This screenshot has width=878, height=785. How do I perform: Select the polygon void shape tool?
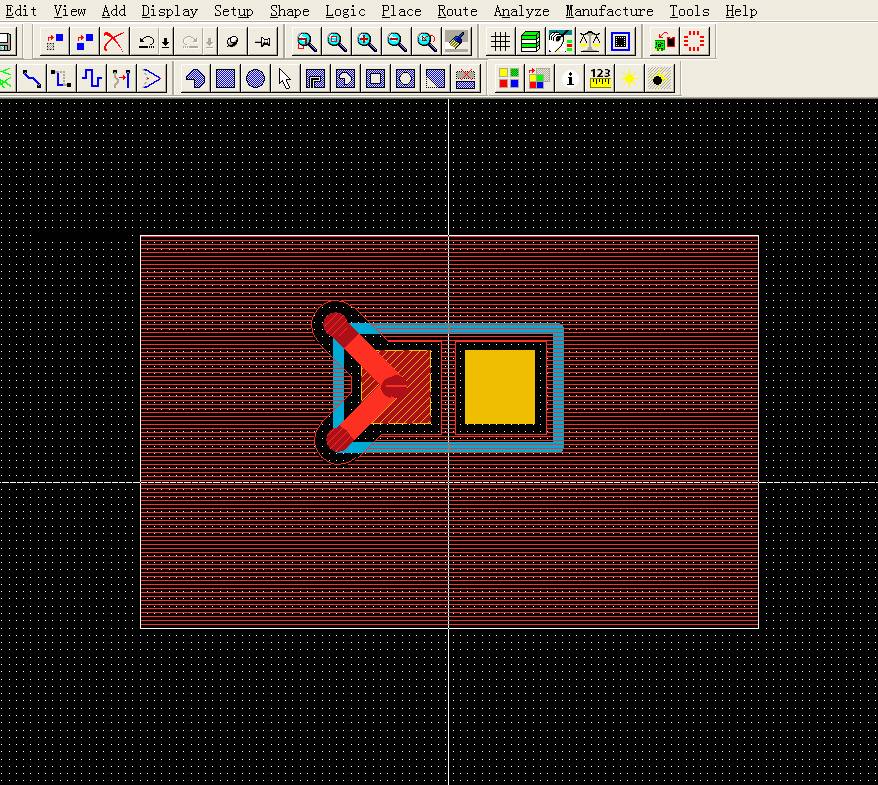[x=345, y=78]
